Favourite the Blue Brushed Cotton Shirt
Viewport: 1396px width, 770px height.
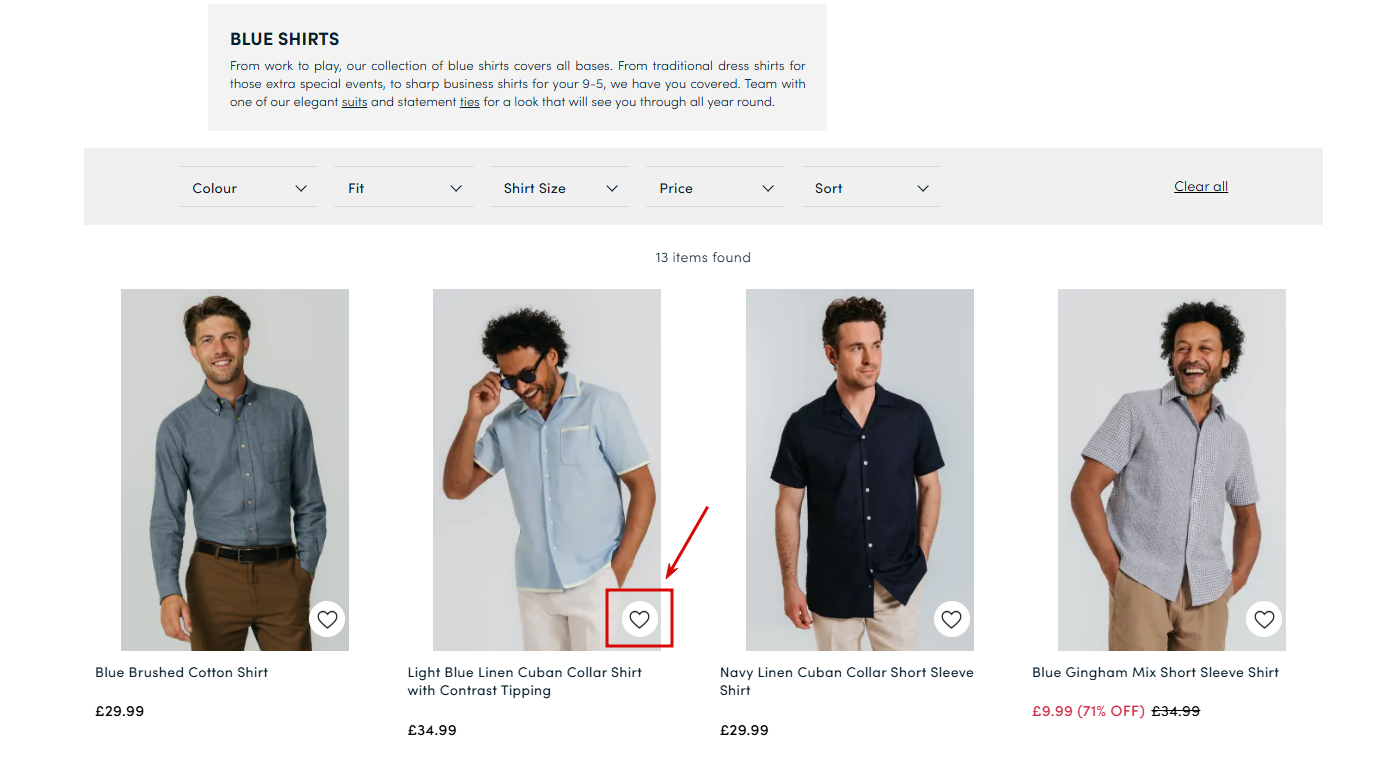pyautogui.click(x=327, y=620)
